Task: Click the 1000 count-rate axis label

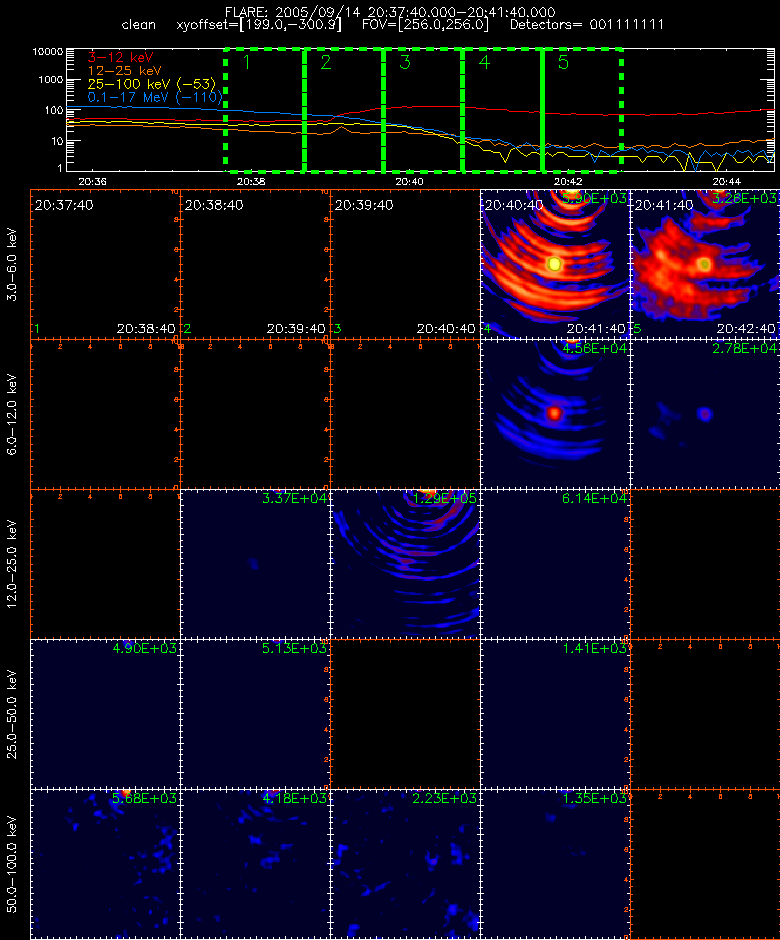Action: 51,80
